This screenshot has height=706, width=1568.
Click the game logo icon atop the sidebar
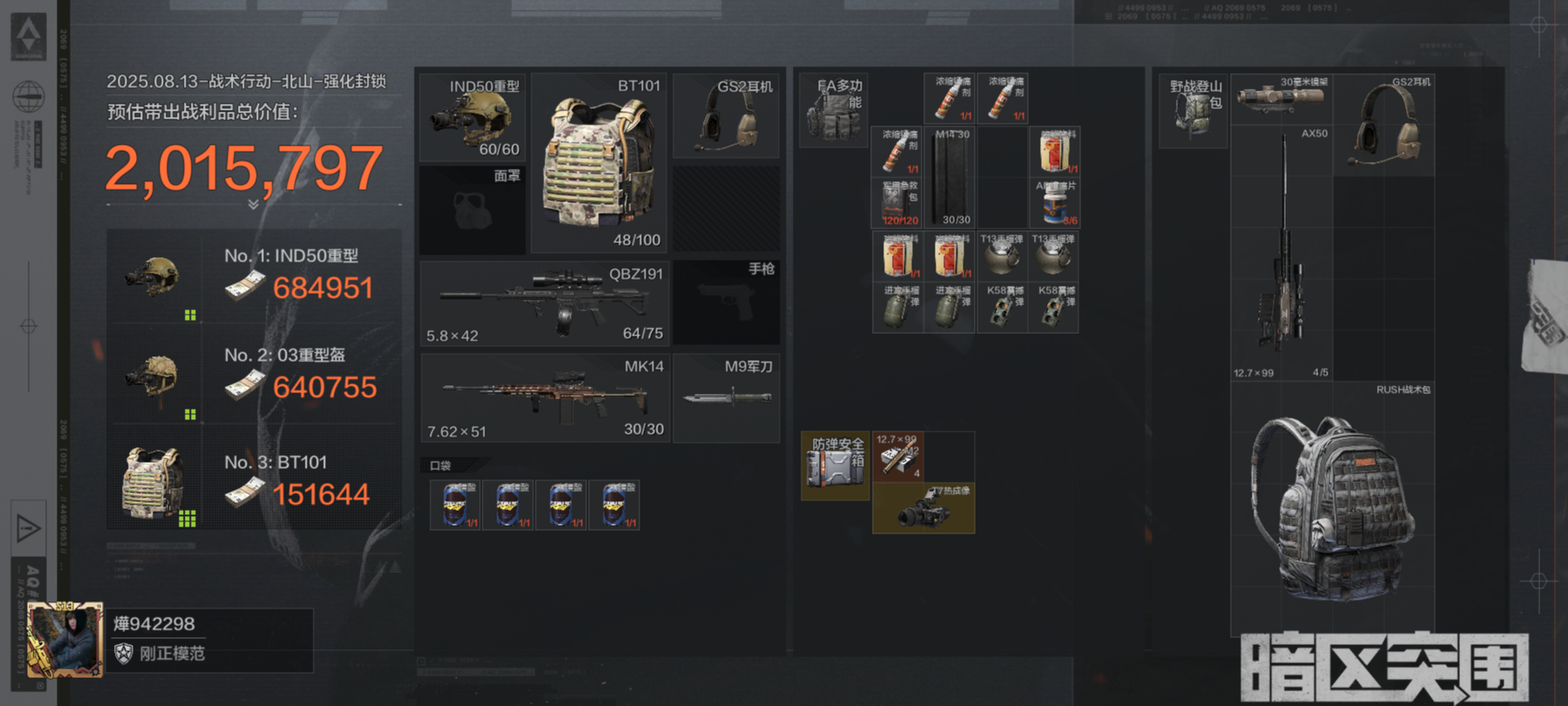29,37
